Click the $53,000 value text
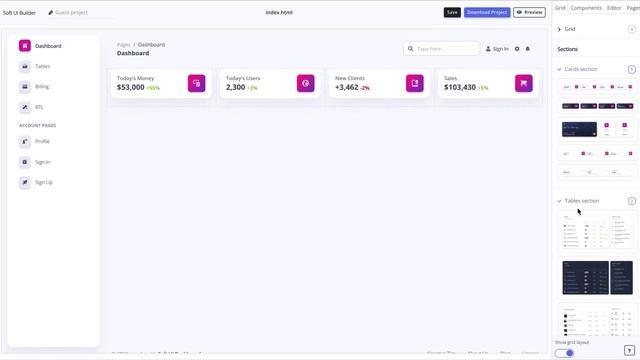Viewport: 640px width, 360px height. click(131, 87)
